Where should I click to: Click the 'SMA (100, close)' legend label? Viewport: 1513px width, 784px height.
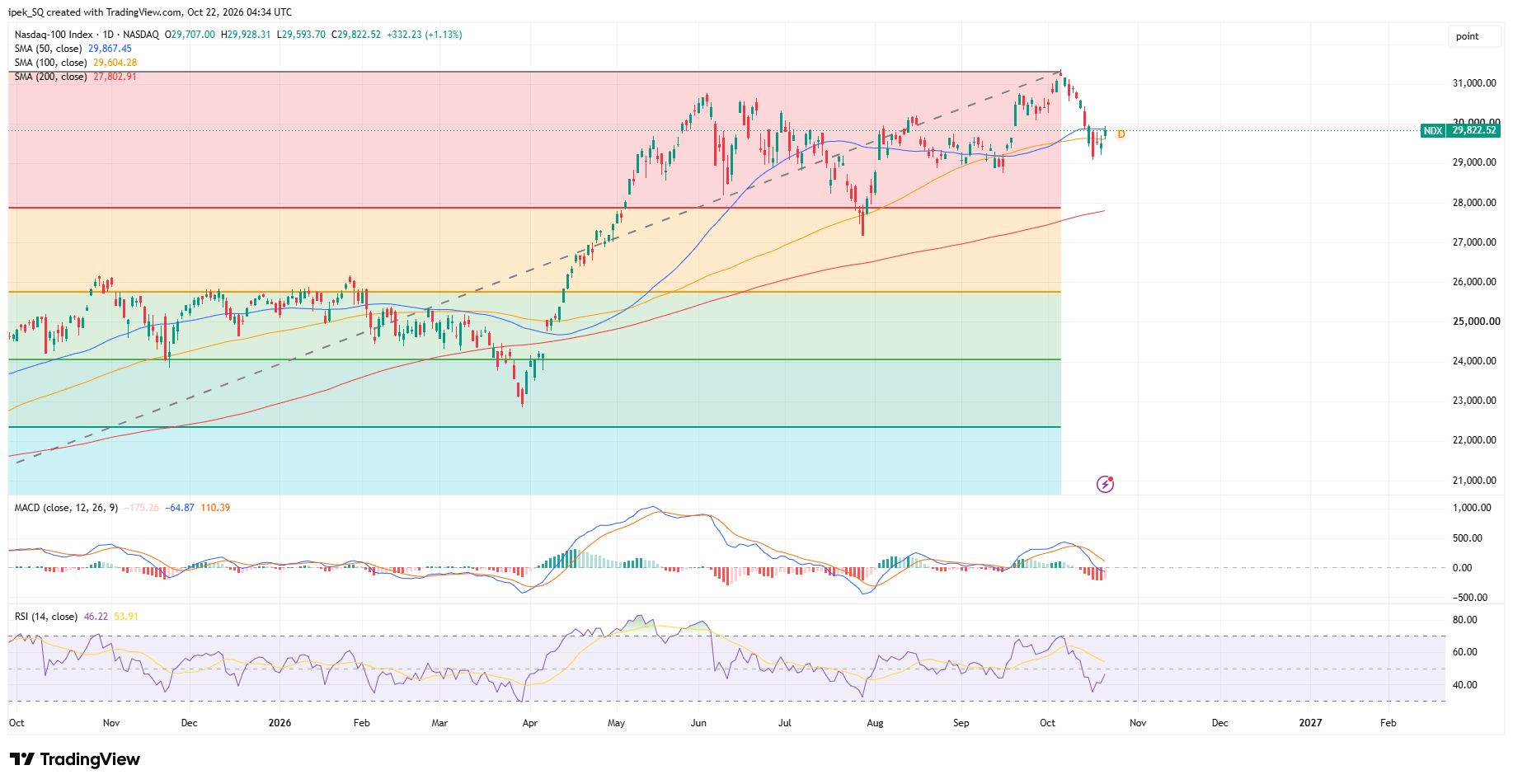(50, 63)
